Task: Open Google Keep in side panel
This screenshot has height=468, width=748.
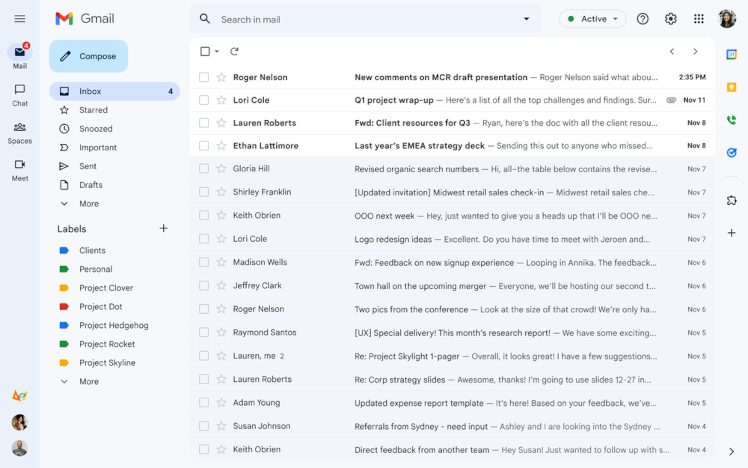Action: (731, 87)
